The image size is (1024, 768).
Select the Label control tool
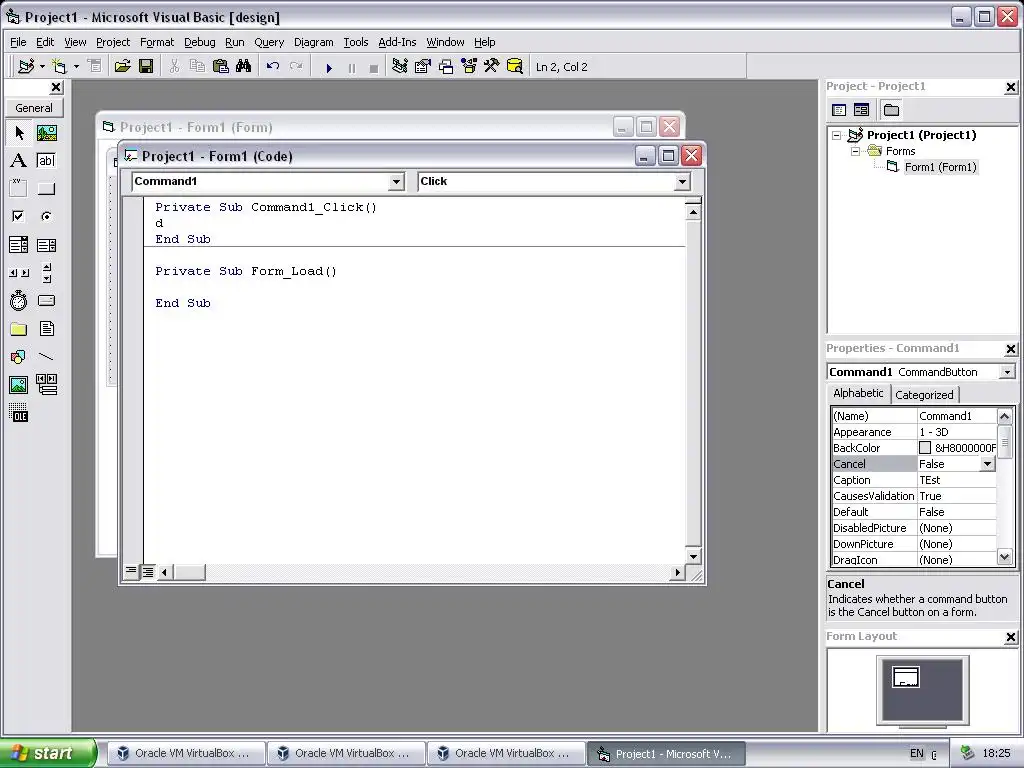point(19,161)
